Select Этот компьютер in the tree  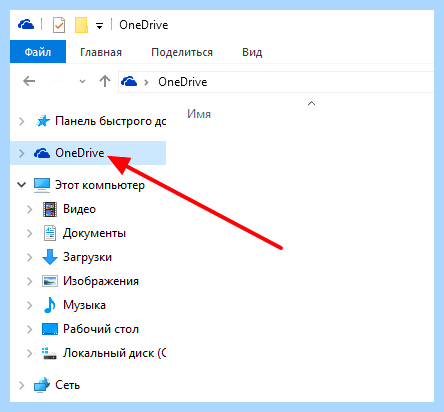pyautogui.click(x=100, y=185)
